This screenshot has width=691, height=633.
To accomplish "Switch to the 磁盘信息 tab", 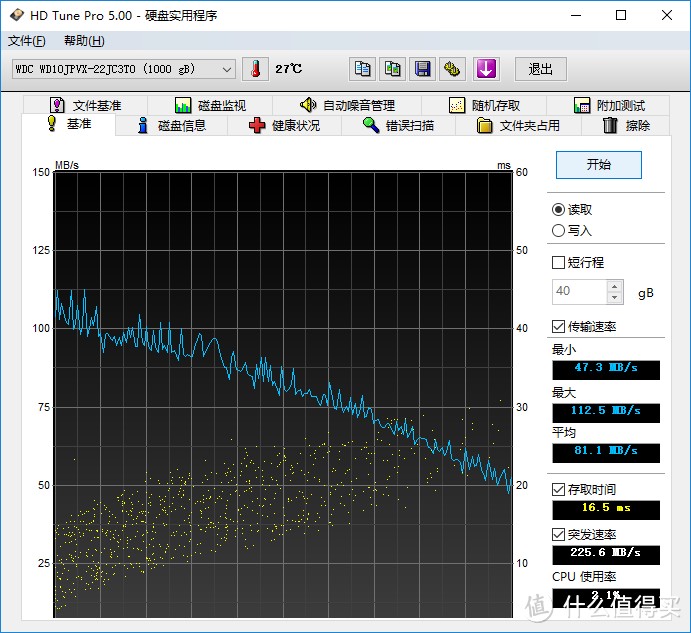I will tap(172, 126).
